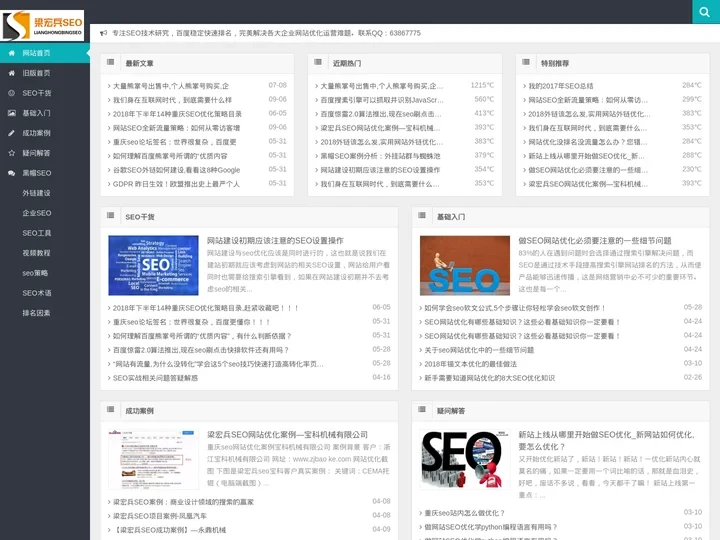Click 近期热门 panel heading
The width and height of the screenshot is (720, 540).
pos(347,63)
